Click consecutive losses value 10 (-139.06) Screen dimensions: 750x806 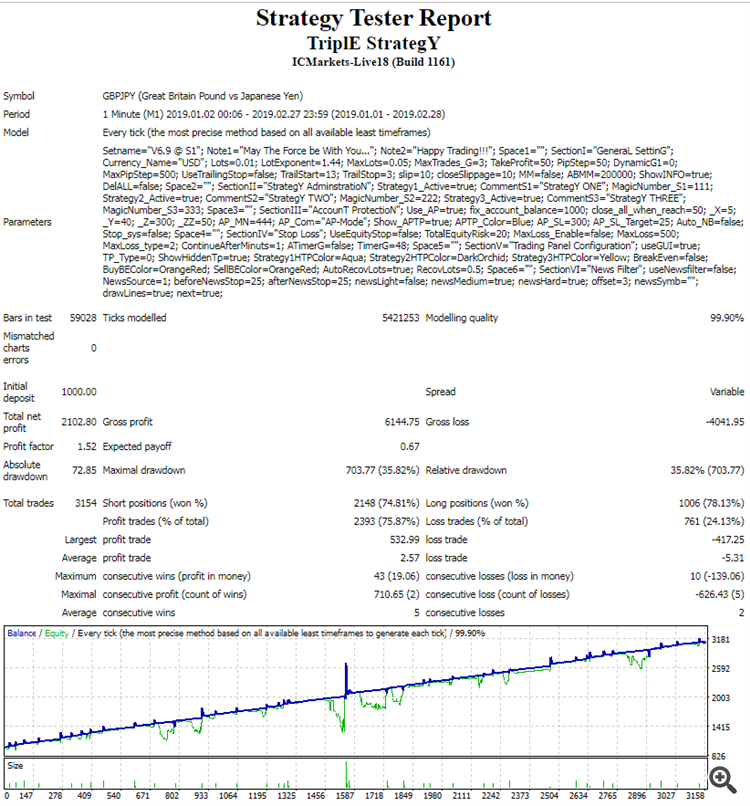click(717, 576)
